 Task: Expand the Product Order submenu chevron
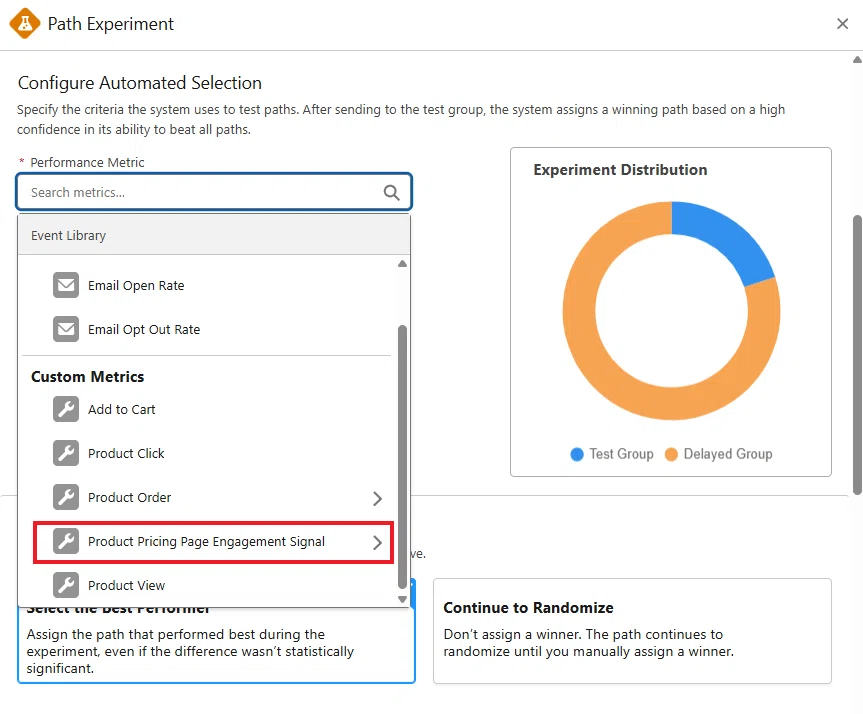(377, 498)
